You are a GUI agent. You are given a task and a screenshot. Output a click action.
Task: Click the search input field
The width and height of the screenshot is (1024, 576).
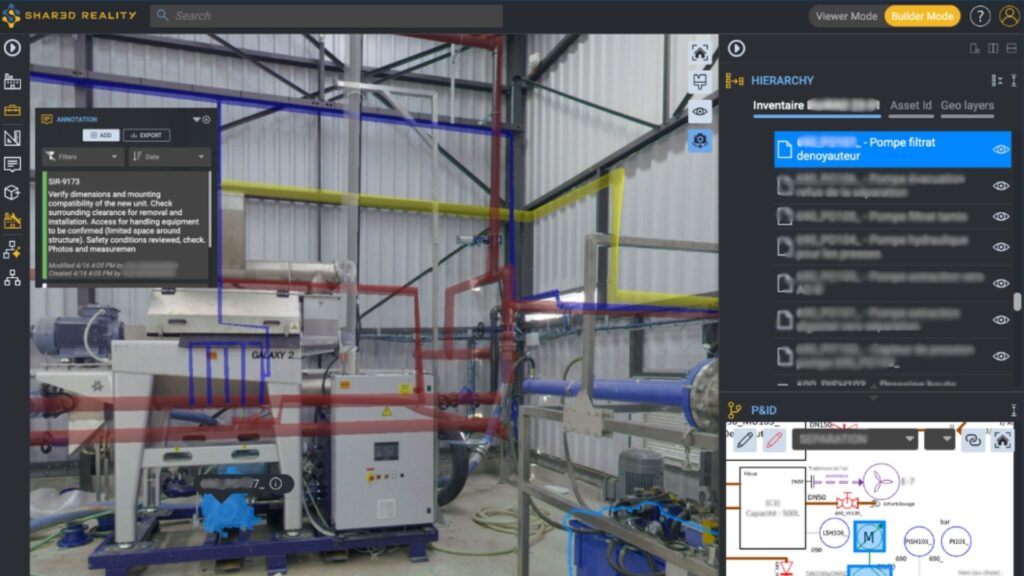[x=327, y=16]
